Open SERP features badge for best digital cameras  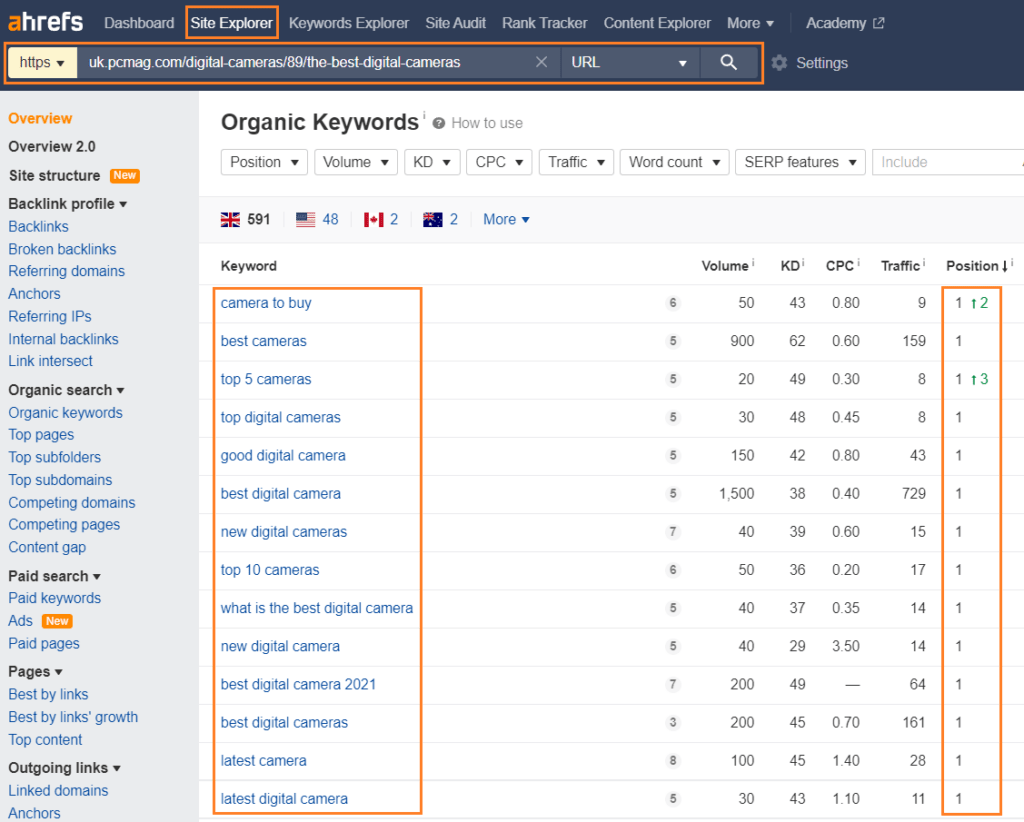(673, 723)
